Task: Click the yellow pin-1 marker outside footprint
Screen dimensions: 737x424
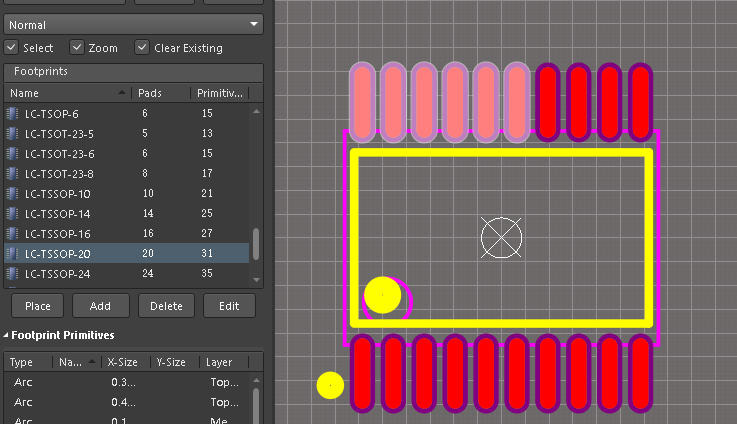Action: (330, 385)
